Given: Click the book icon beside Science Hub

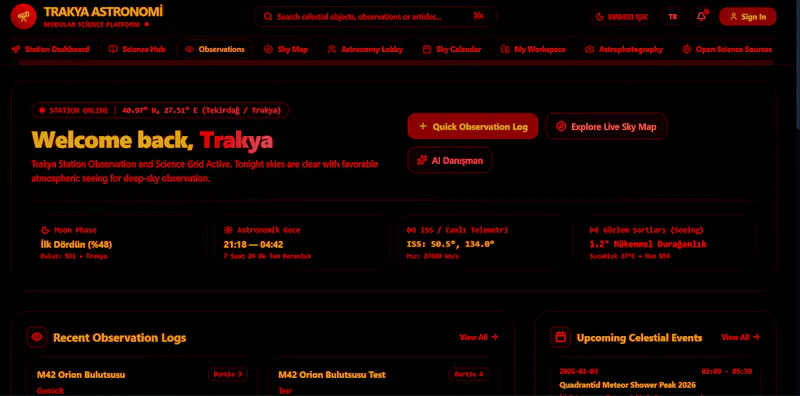Looking at the screenshot, I should coord(113,50).
